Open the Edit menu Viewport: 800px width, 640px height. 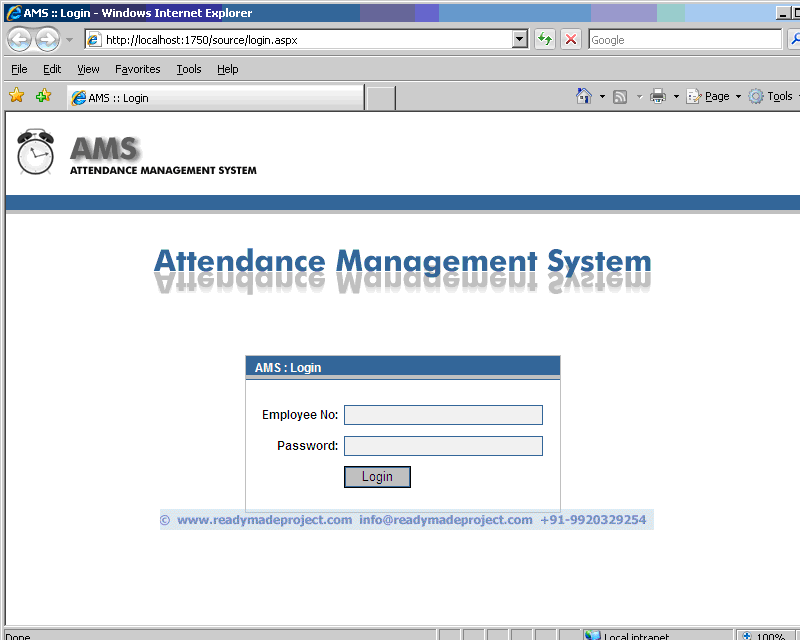[x=52, y=69]
